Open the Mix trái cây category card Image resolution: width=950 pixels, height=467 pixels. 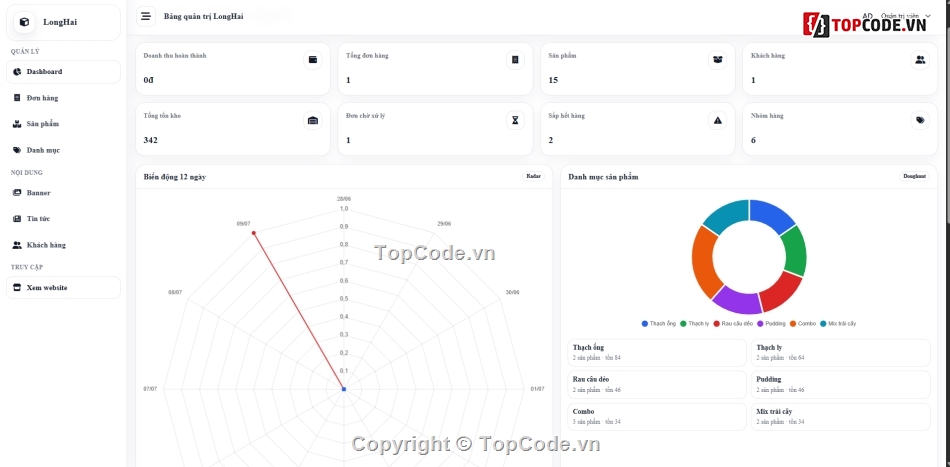840,417
